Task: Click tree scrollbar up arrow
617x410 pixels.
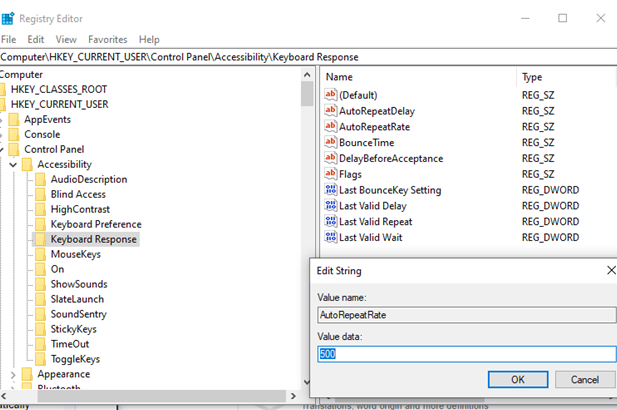Action: [x=307, y=74]
